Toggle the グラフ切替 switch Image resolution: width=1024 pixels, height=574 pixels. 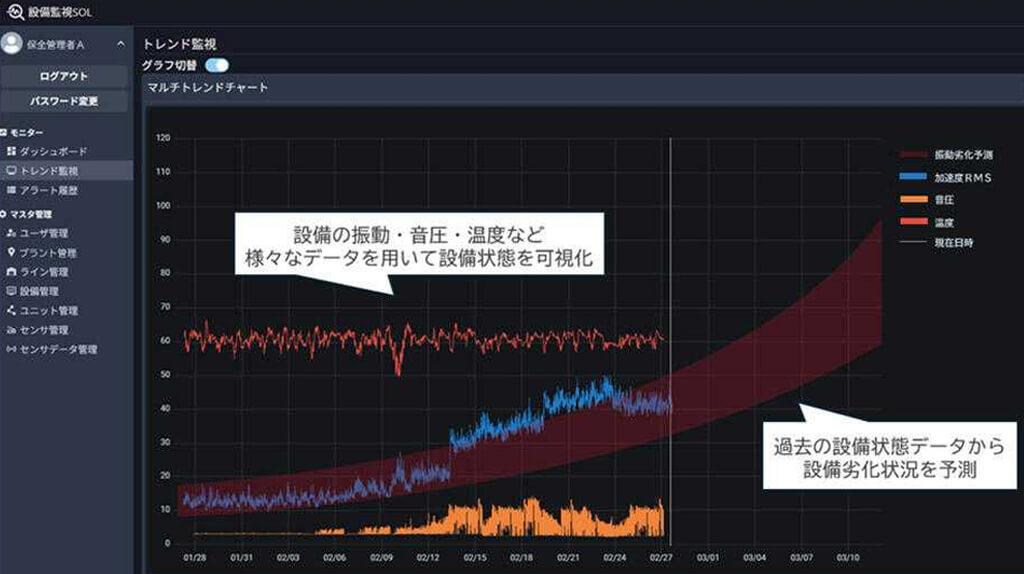(217, 65)
